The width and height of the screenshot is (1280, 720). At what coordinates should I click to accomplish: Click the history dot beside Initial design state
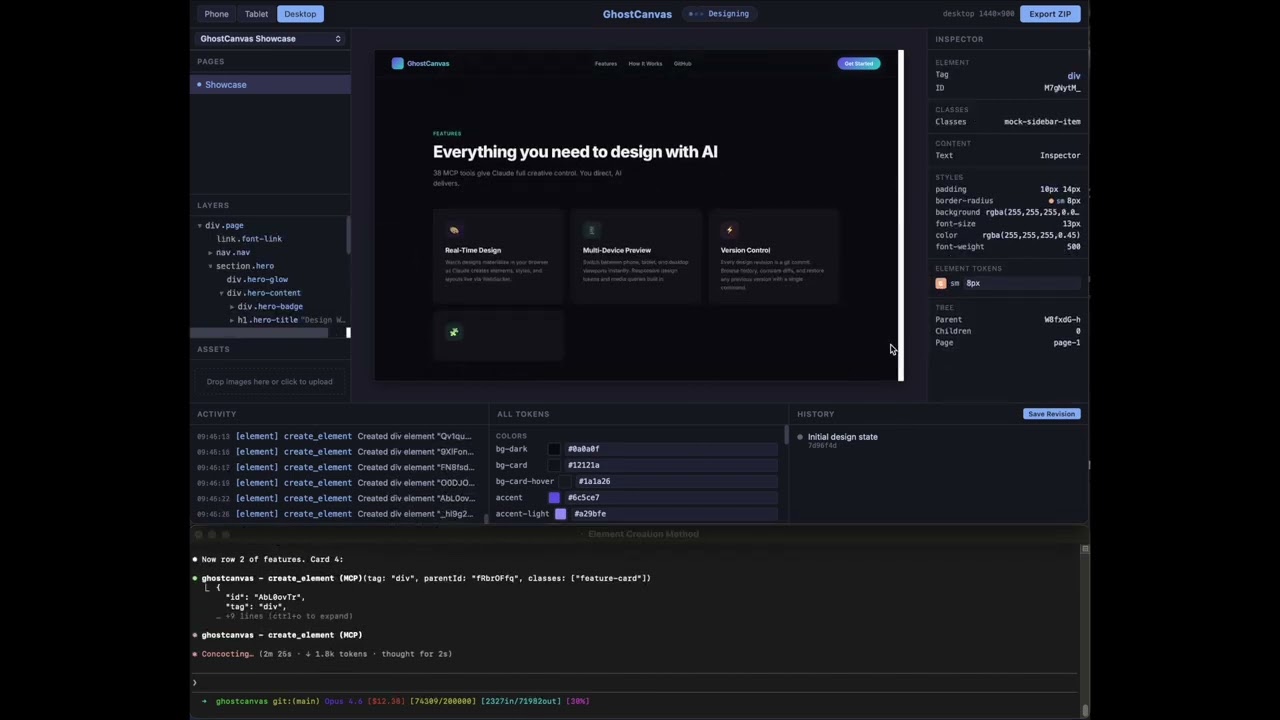[800, 437]
